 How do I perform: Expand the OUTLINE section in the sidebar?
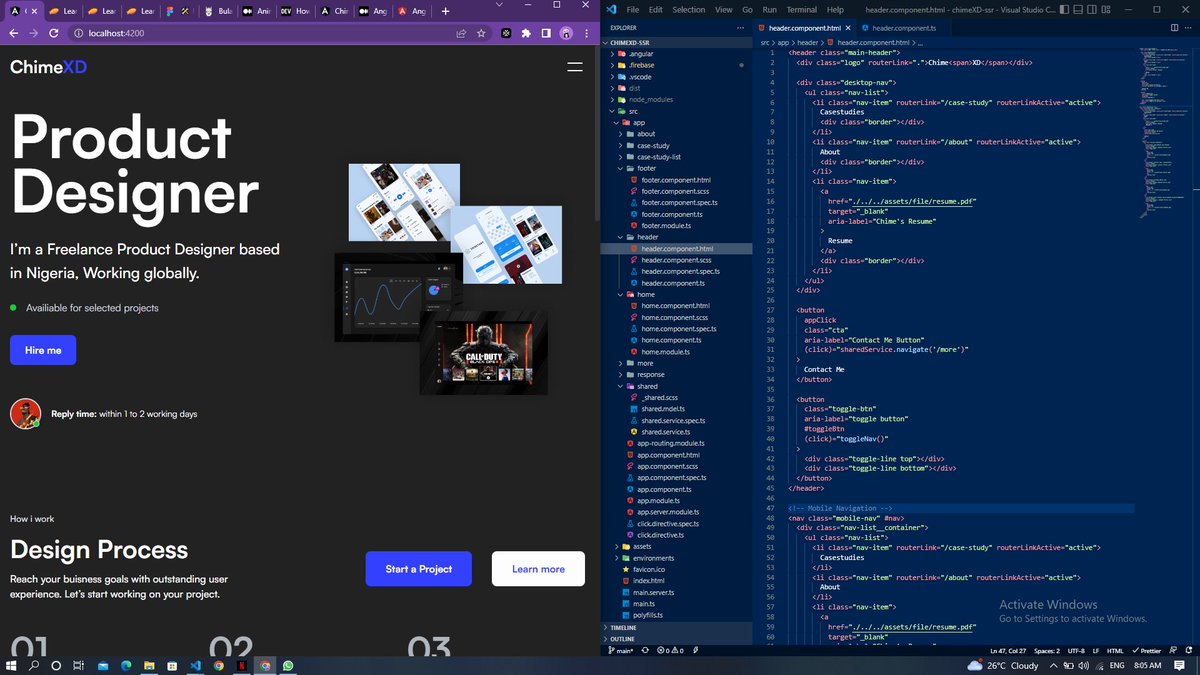(623, 638)
